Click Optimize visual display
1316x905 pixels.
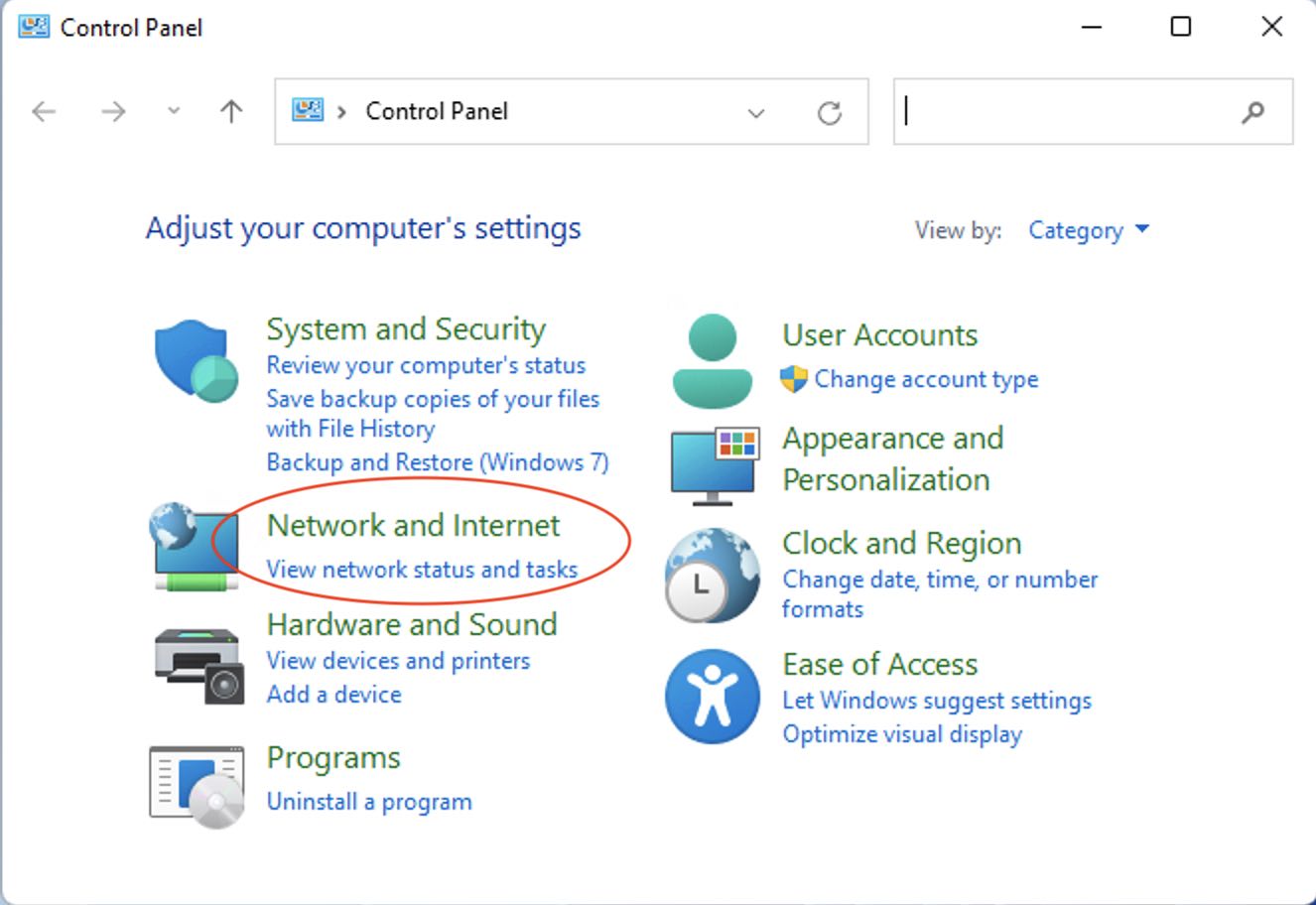[x=902, y=734]
